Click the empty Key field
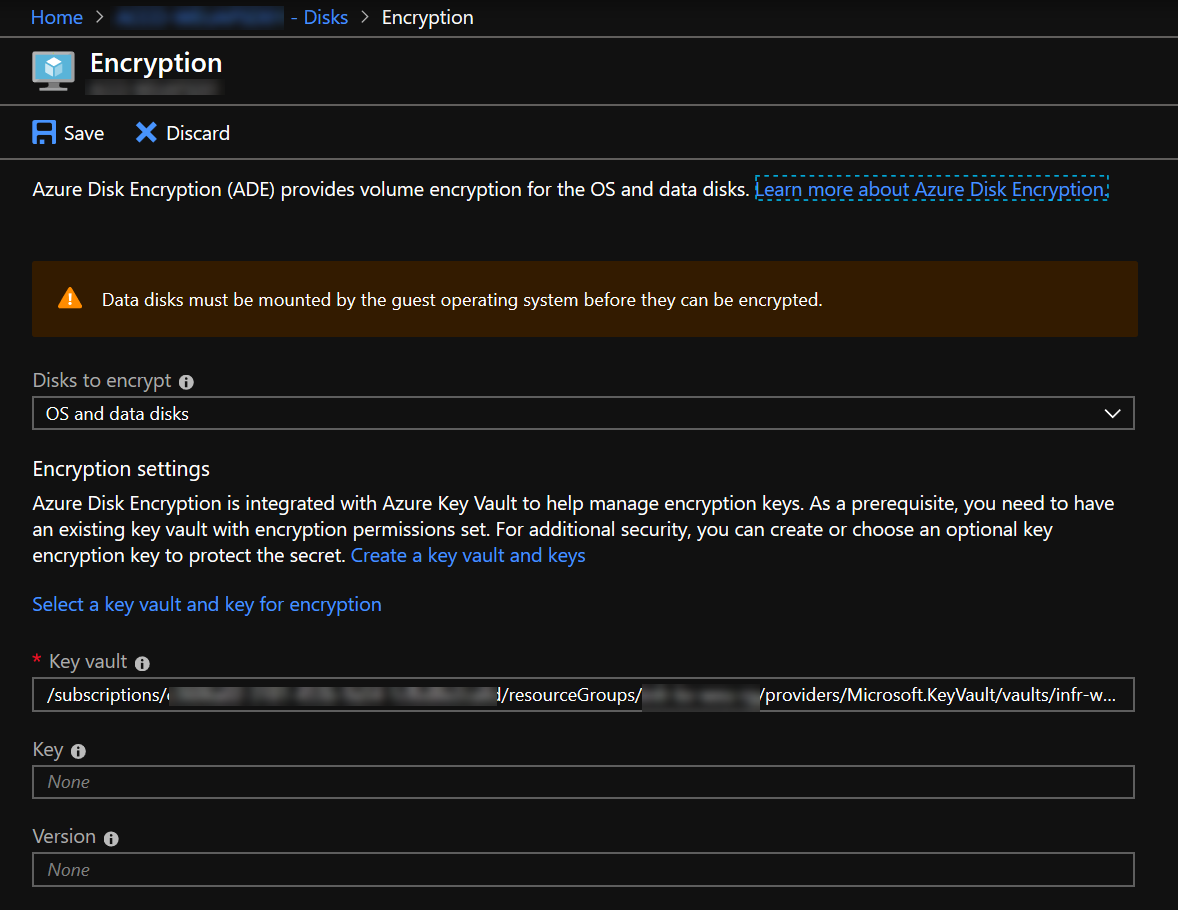Image resolution: width=1178 pixels, height=910 pixels. point(583,781)
